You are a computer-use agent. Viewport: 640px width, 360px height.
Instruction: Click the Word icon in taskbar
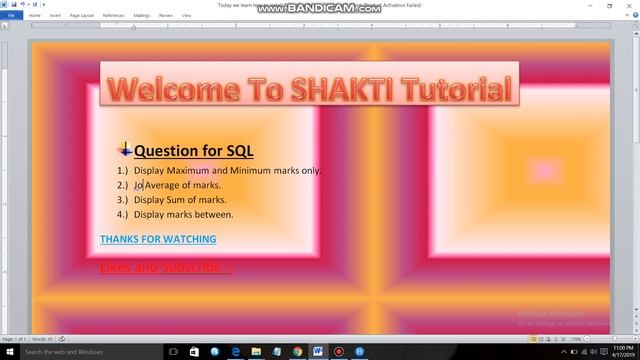pos(318,352)
